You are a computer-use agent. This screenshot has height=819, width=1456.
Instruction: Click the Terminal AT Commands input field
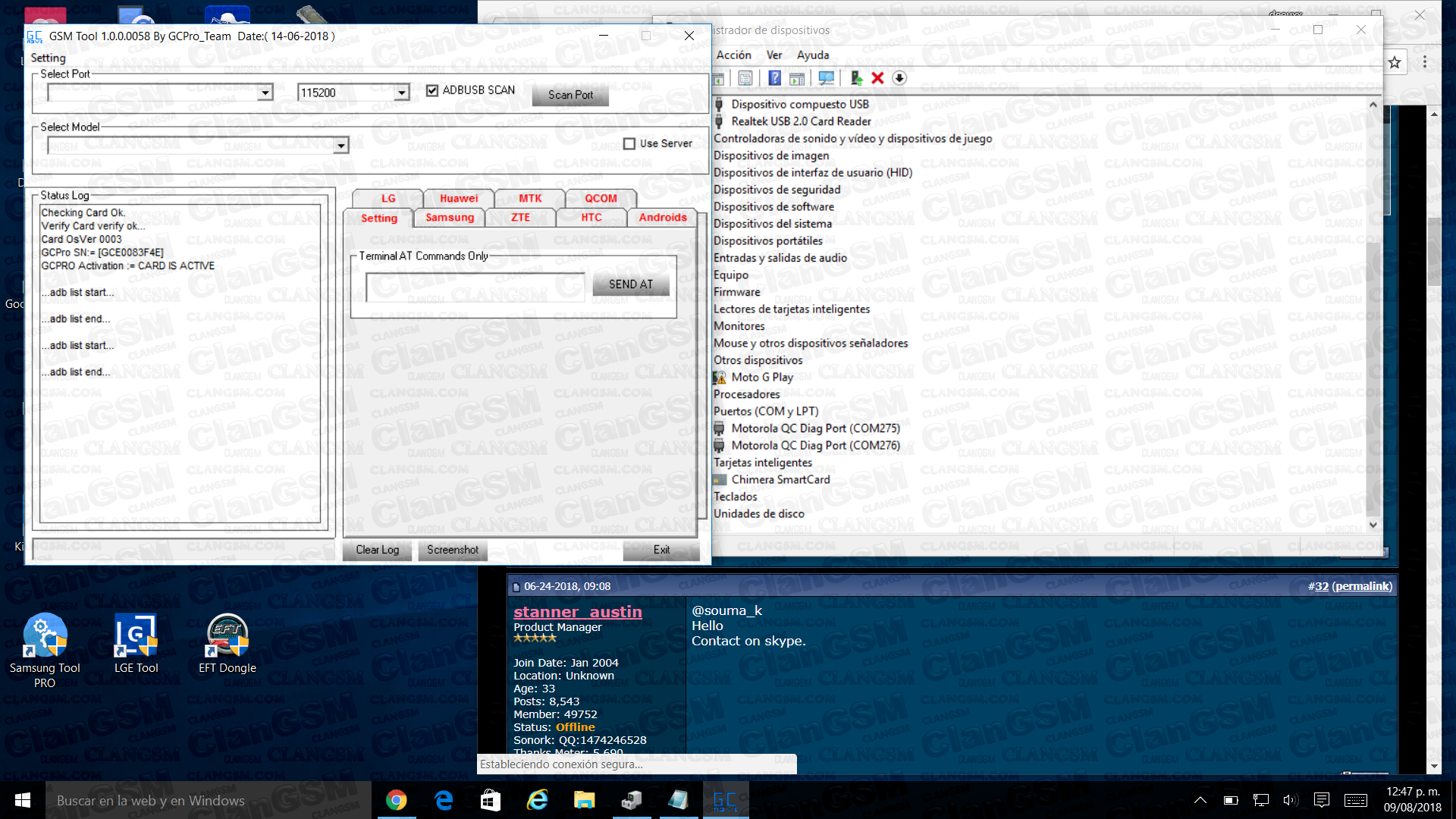pos(475,287)
